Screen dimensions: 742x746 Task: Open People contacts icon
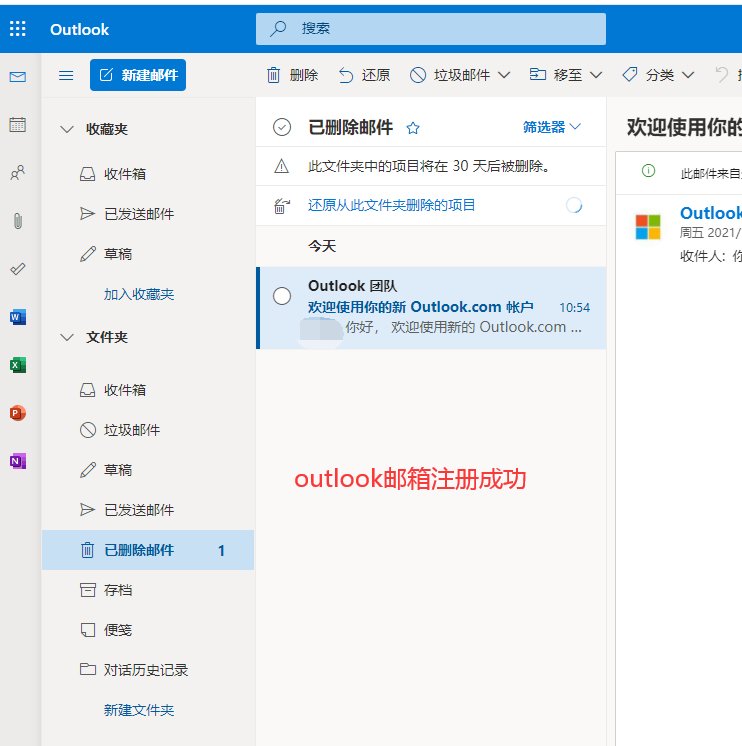pyautogui.click(x=18, y=172)
